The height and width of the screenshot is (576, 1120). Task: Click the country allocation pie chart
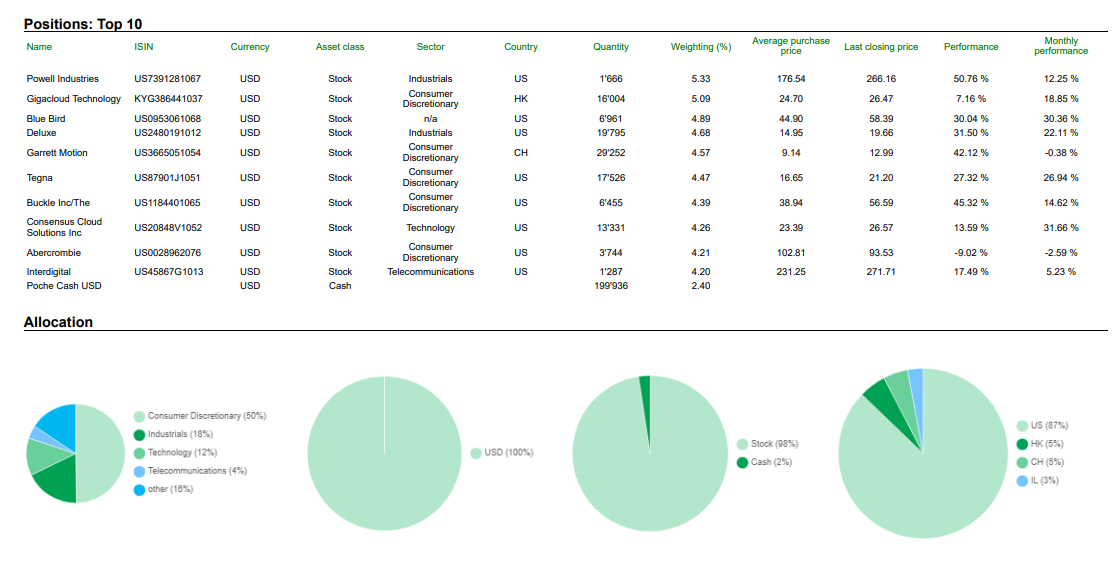tap(922, 453)
